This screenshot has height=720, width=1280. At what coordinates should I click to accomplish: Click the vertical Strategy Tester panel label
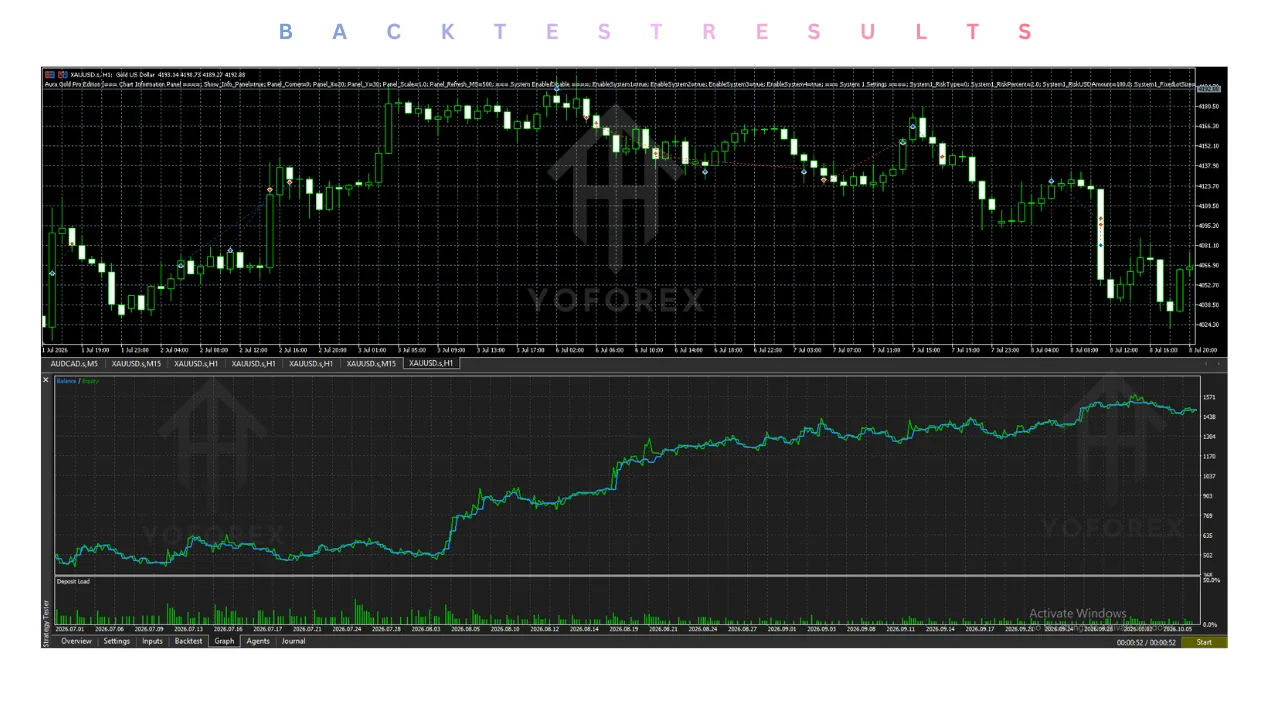(x=45, y=622)
